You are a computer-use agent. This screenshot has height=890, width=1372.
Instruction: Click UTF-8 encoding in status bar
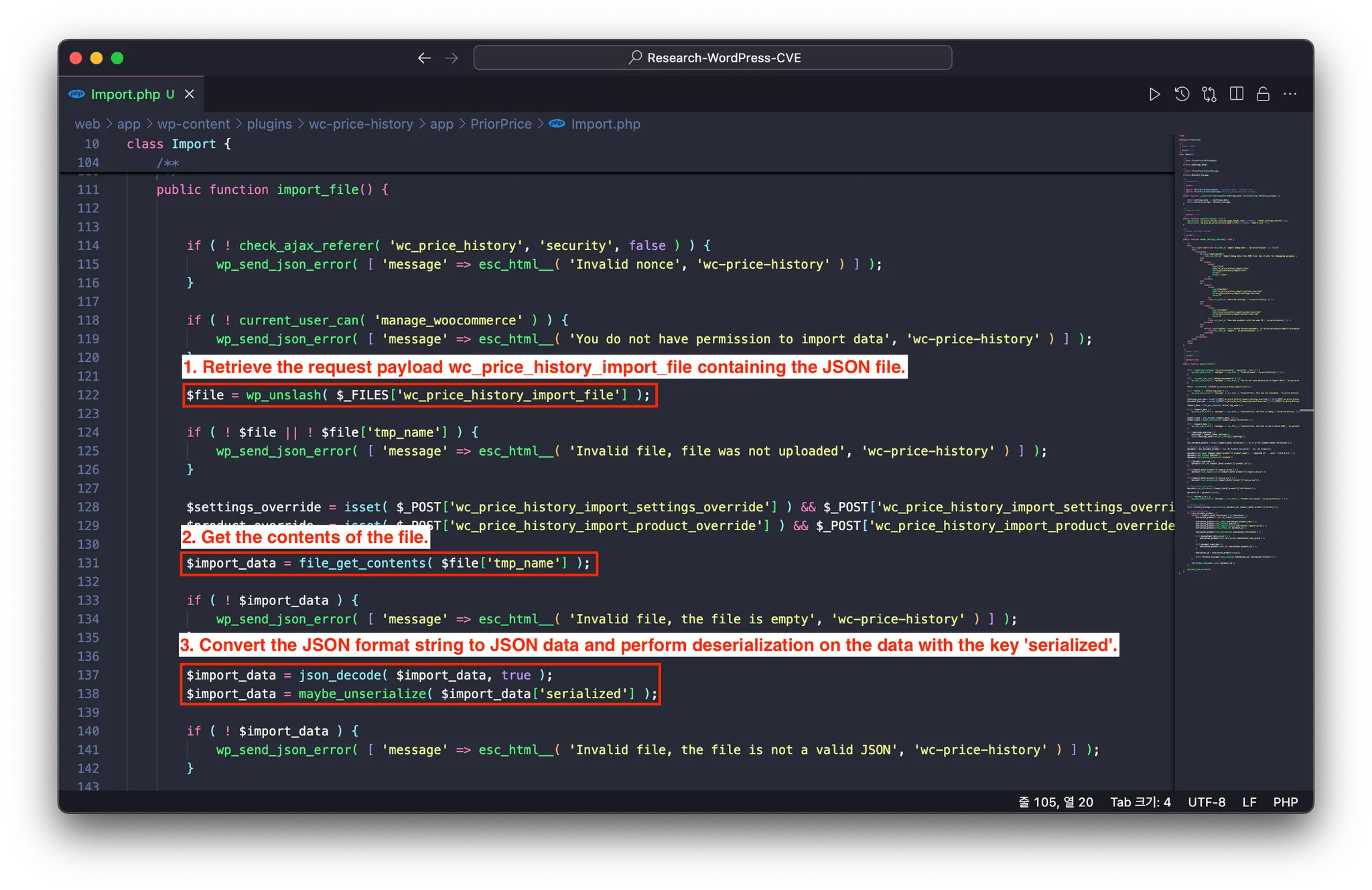tap(1207, 802)
